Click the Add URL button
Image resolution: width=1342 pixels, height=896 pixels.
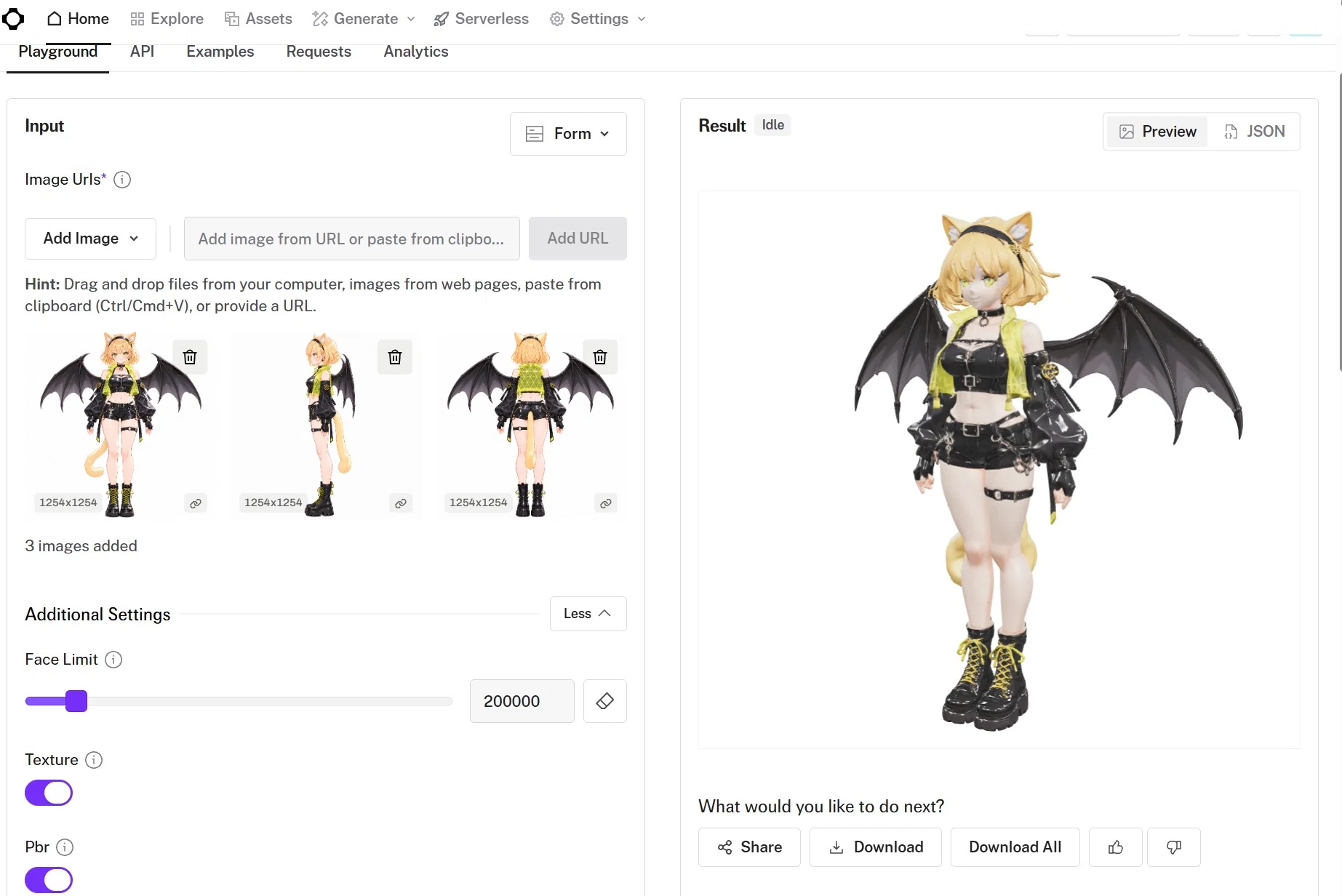578,239
